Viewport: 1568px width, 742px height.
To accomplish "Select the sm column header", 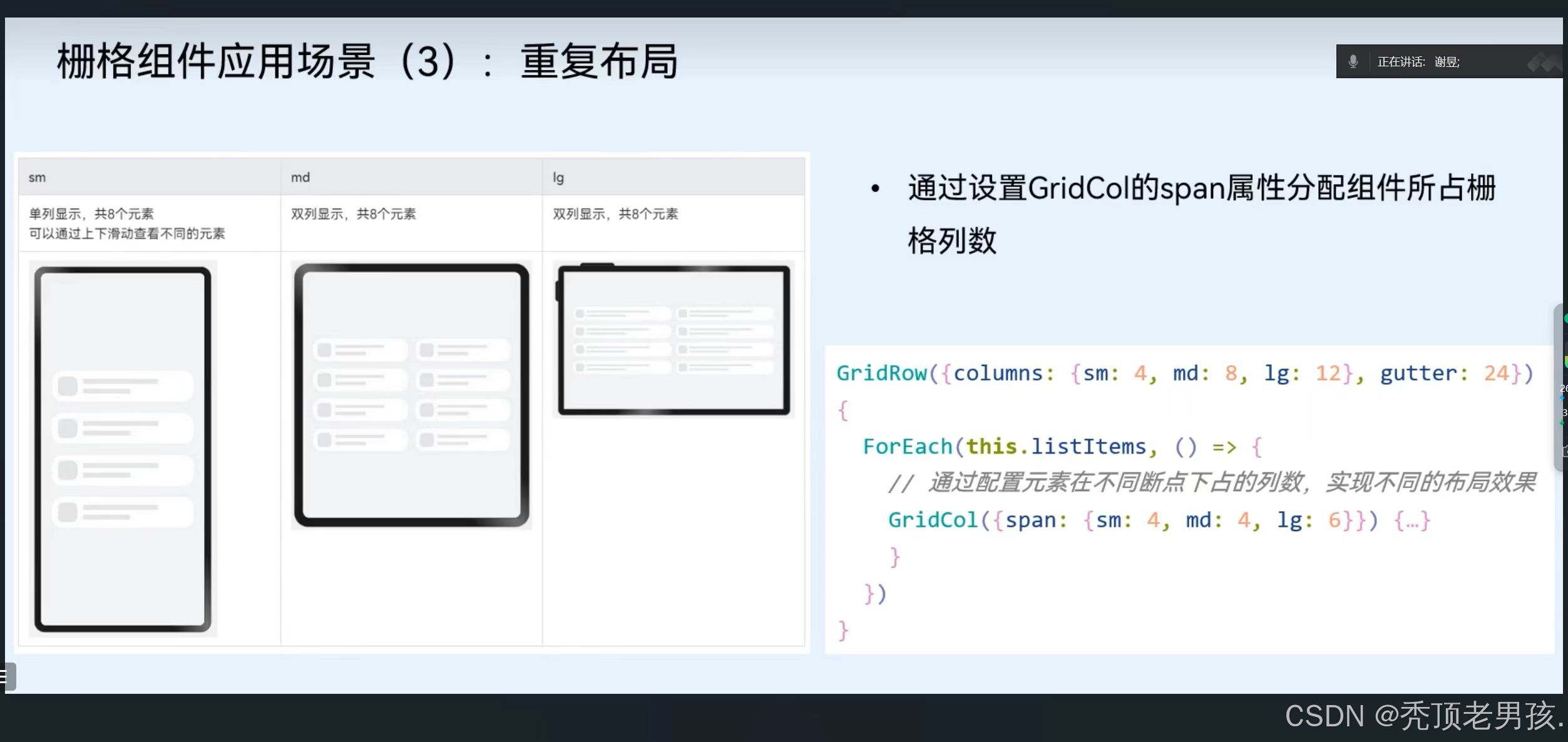I will click(37, 178).
